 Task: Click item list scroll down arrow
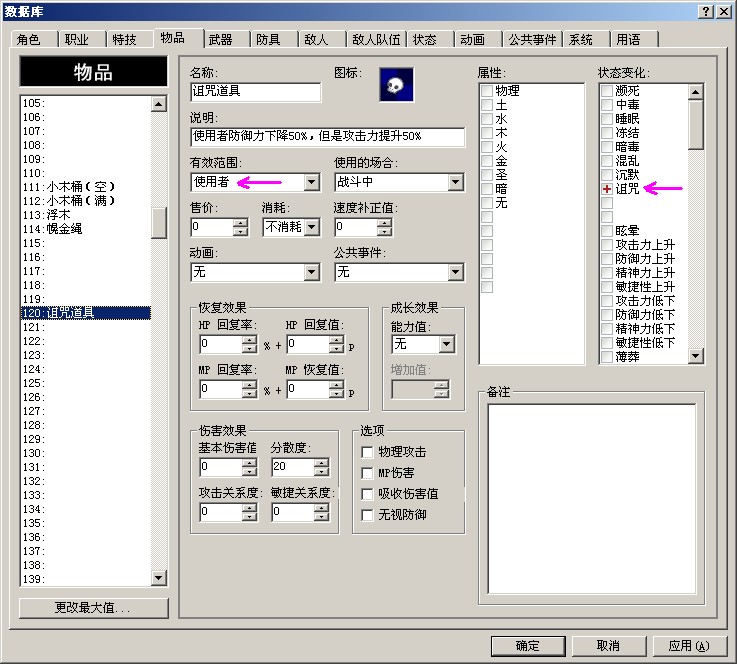point(159,578)
